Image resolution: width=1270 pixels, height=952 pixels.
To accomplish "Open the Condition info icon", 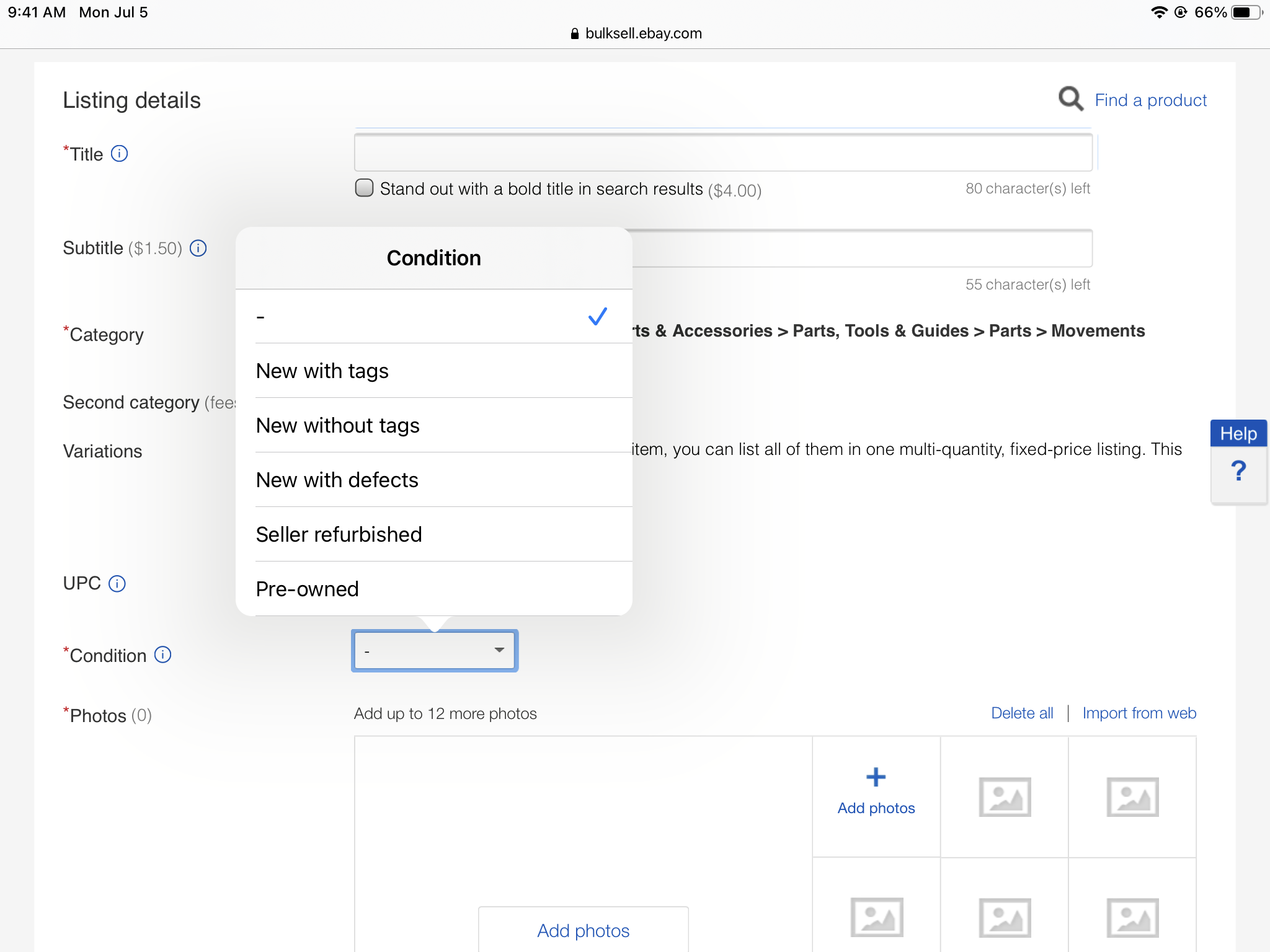I will click(x=162, y=654).
